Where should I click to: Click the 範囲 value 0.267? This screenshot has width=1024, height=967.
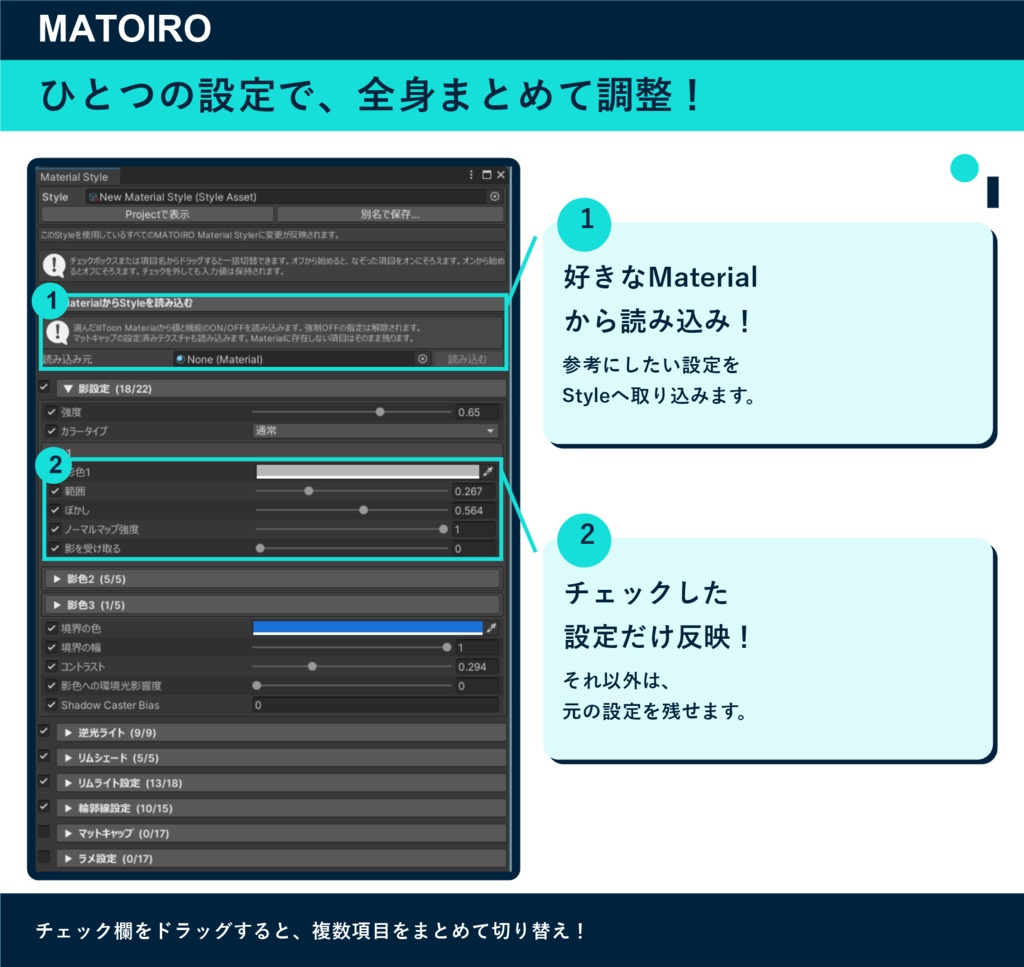pyautogui.click(x=473, y=491)
